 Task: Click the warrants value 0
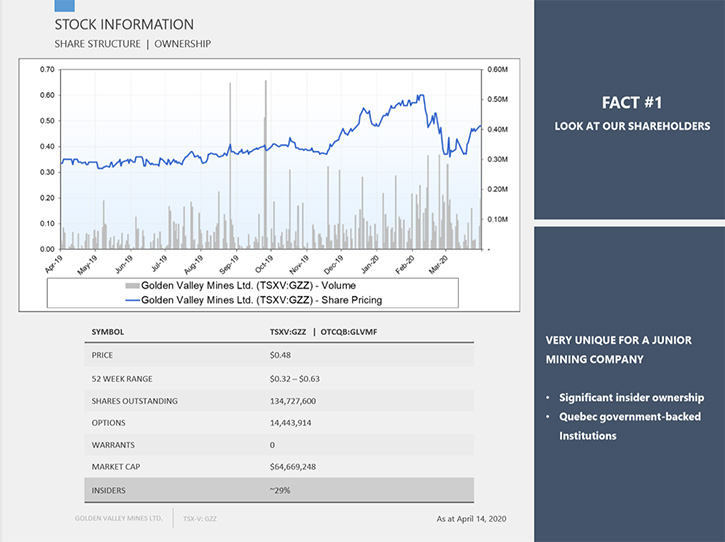pos(272,445)
